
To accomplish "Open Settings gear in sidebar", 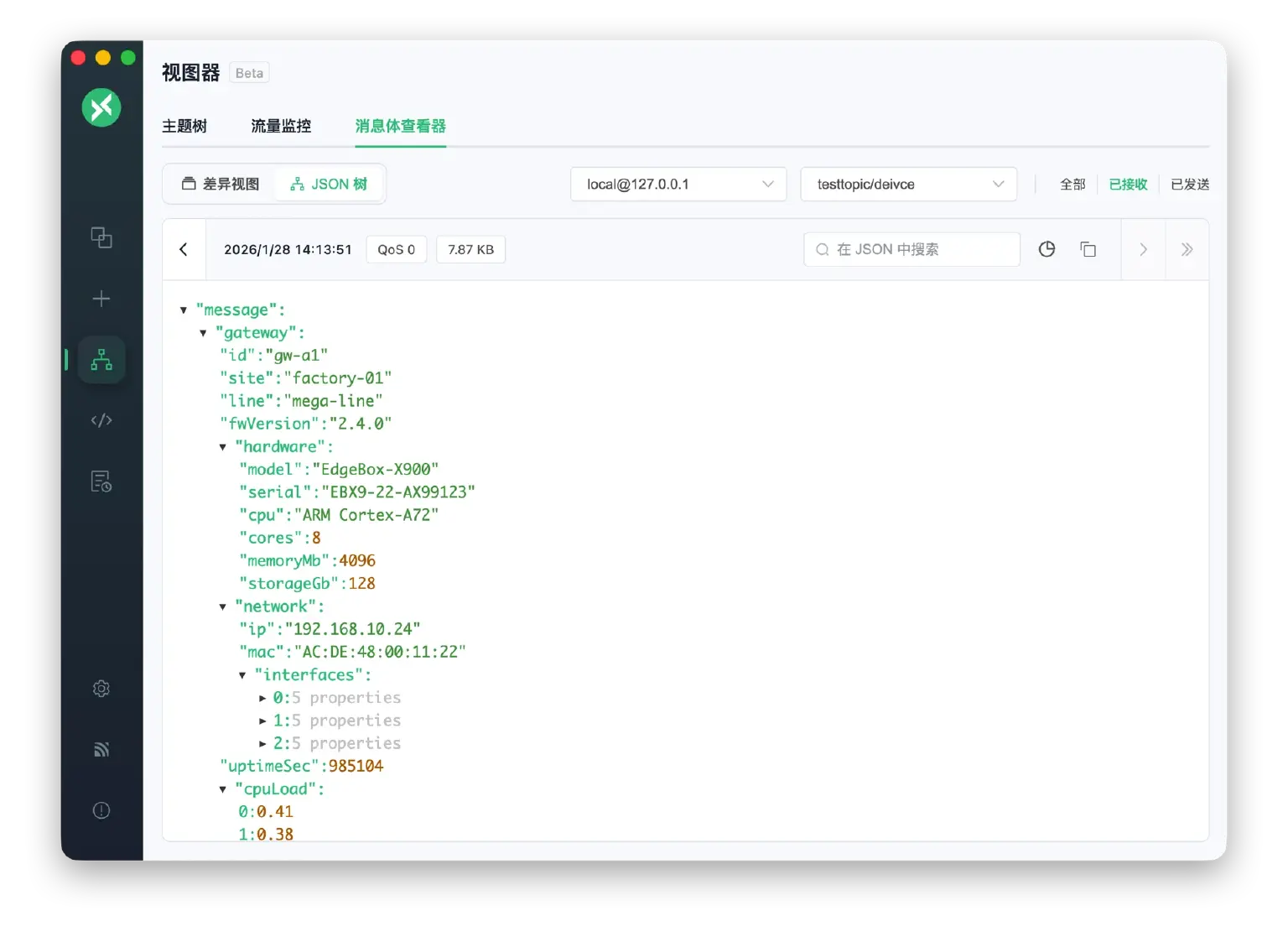I will [x=101, y=689].
